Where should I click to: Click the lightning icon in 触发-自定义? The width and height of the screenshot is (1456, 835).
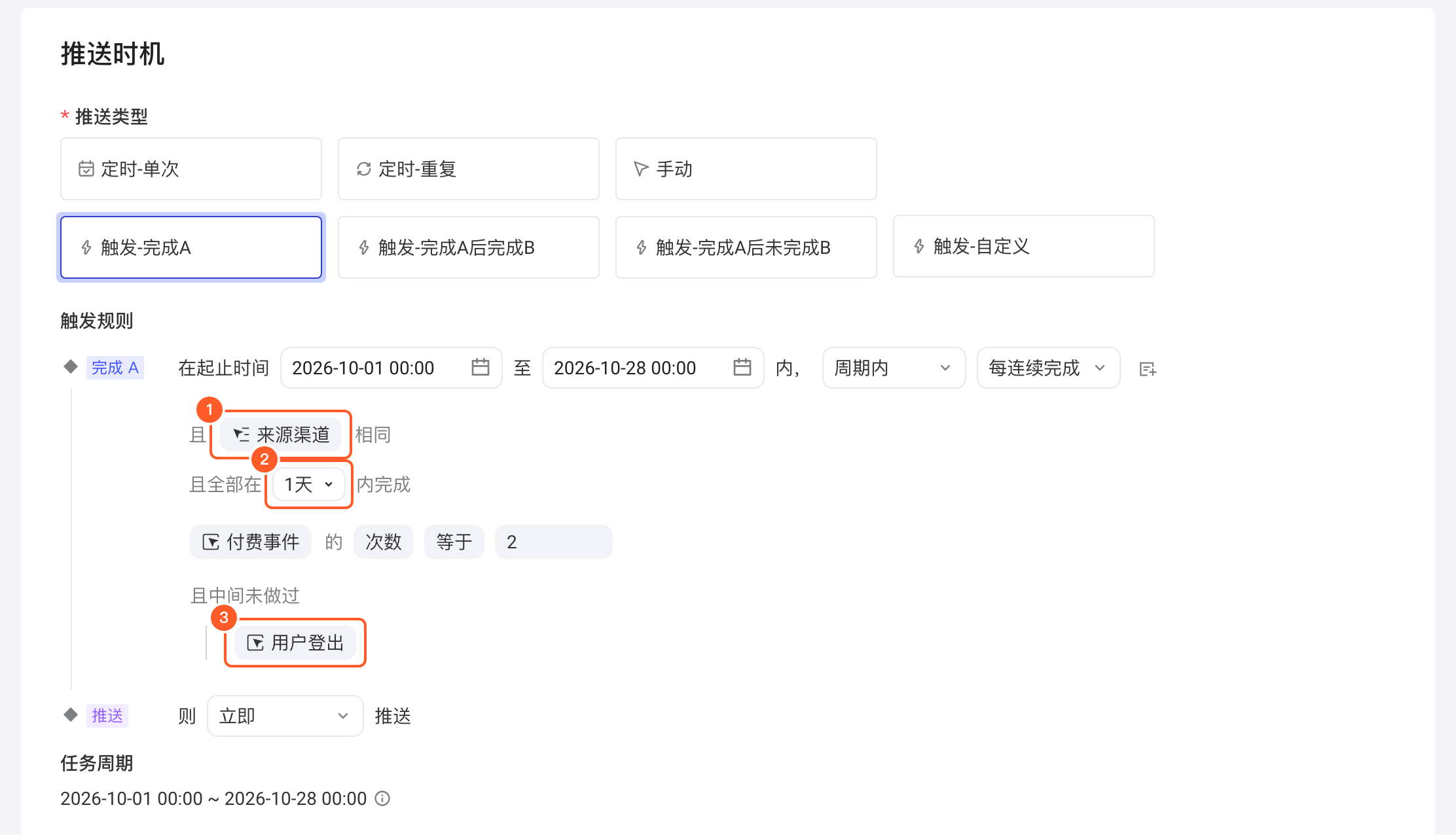click(x=919, y=246)
